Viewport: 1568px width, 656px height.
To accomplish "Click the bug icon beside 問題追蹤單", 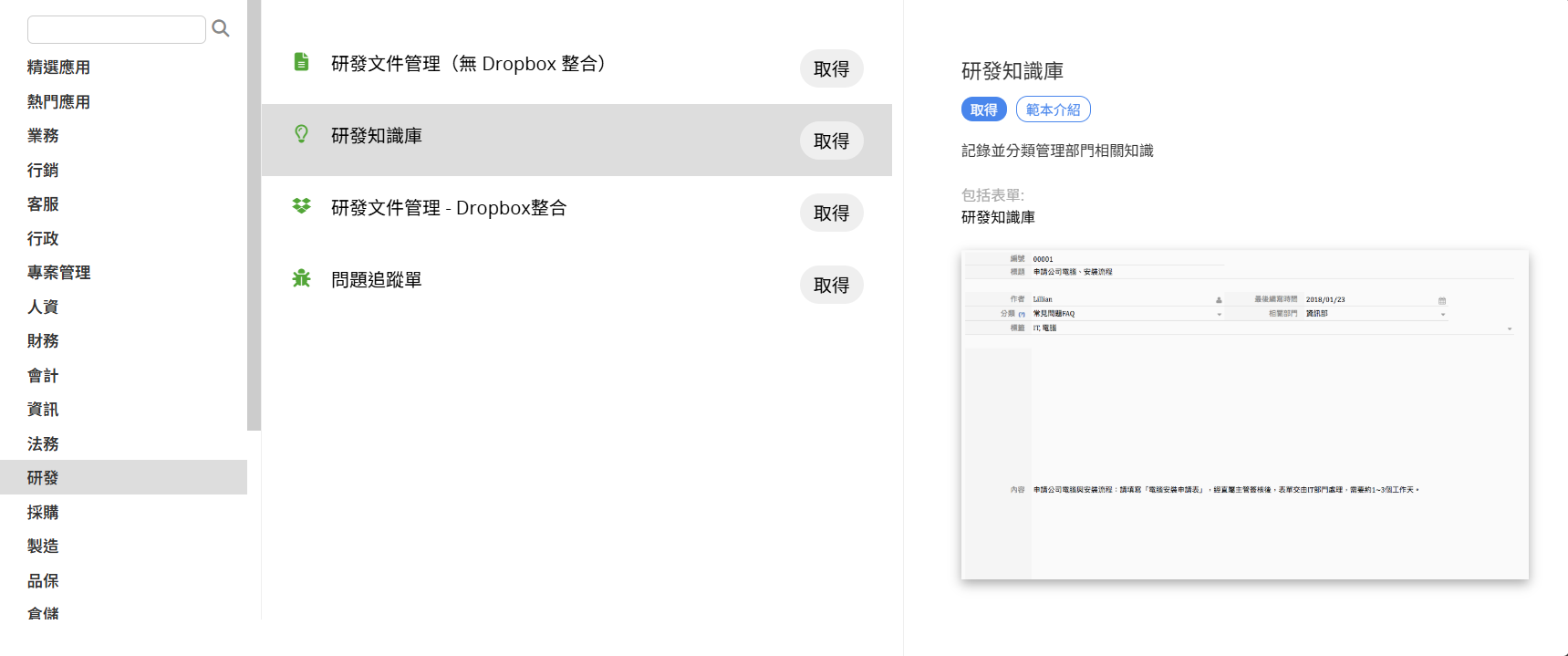I will (x=301, y=278).
